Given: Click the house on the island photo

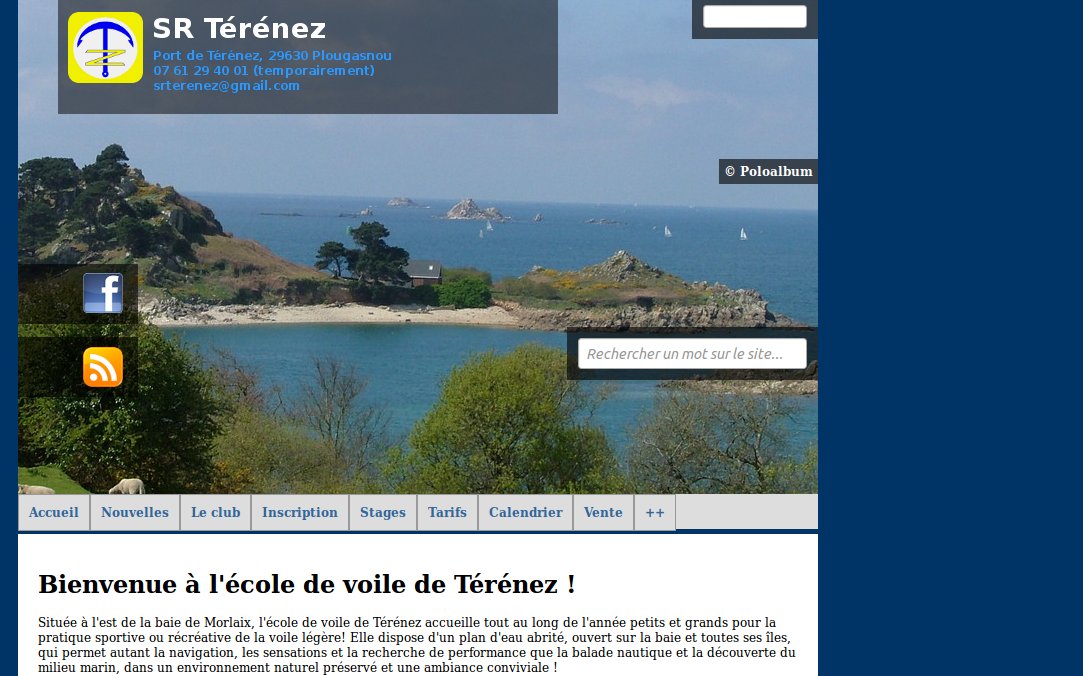Looking at the screenshot, I should pyautogui.click(x=424, y=271).
